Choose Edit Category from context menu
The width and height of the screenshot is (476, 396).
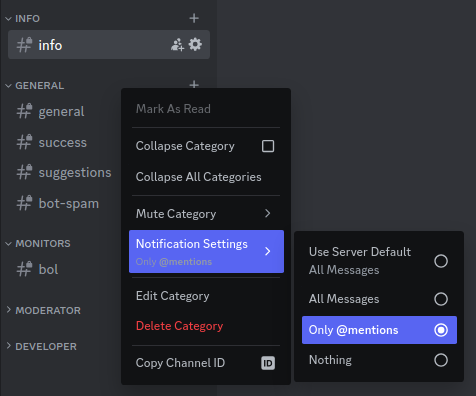tap(206, 296)
